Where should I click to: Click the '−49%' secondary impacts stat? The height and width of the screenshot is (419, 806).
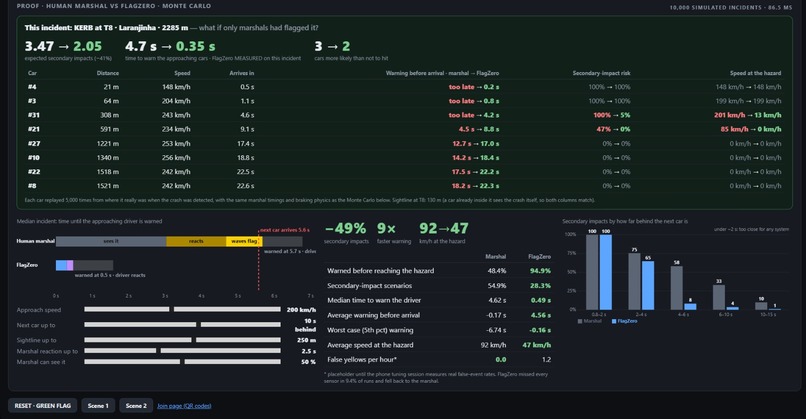[x=346, y=228]
